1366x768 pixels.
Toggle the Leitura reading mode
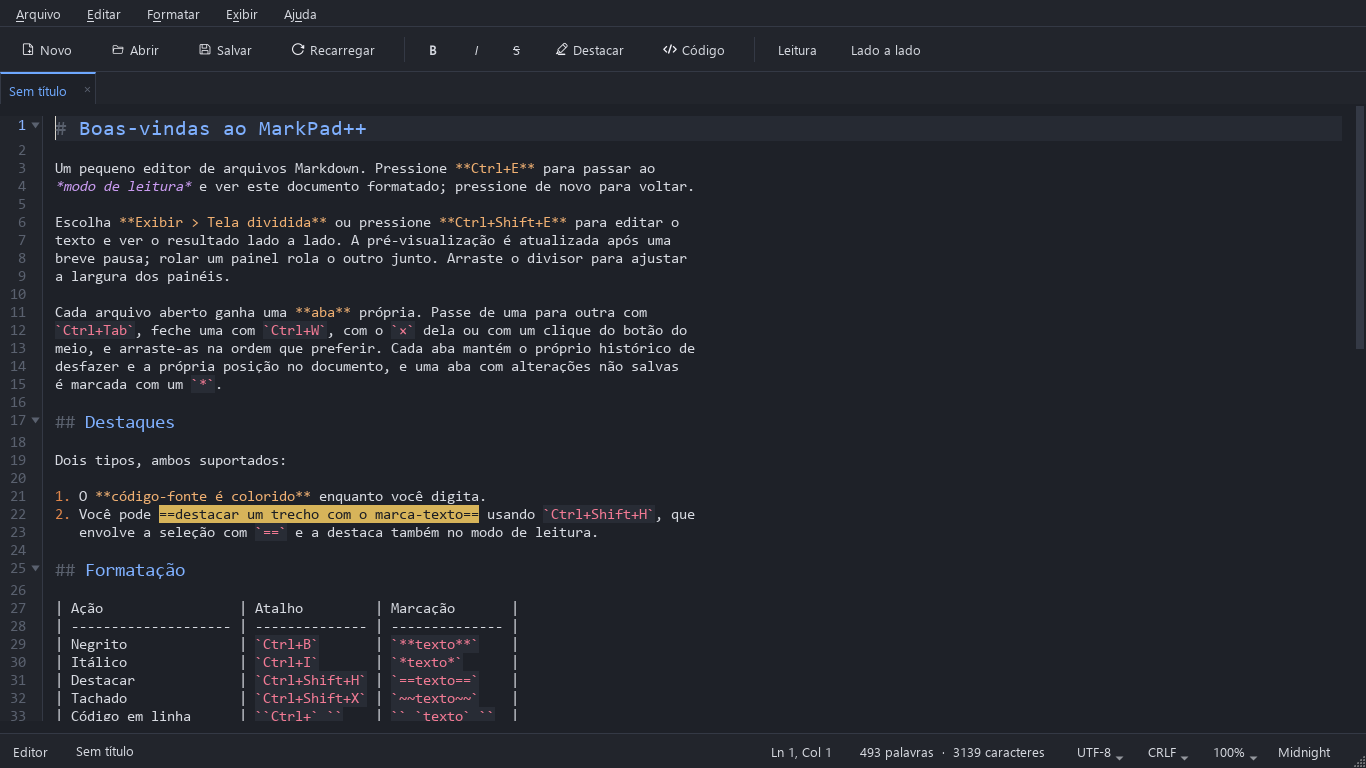pos(797,50)
